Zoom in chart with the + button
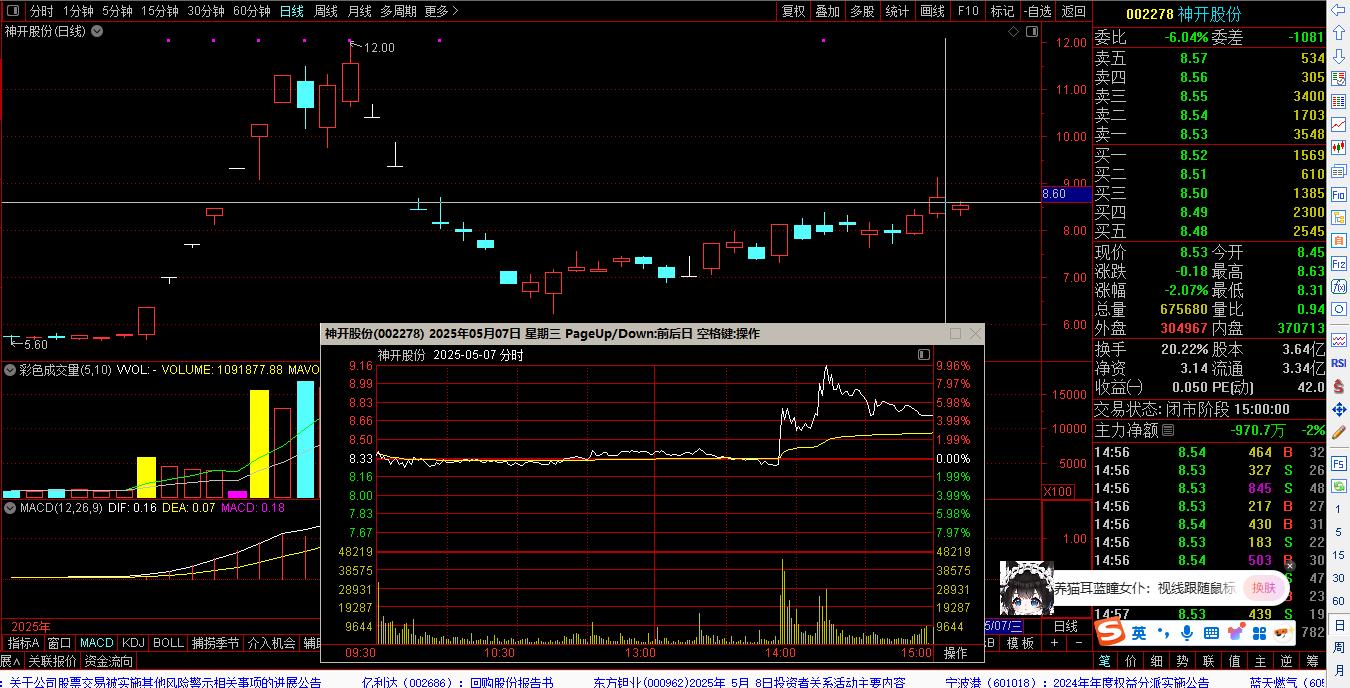Screen dimensions: 1350x688 pyautogui.click(x=1054, y=643)
